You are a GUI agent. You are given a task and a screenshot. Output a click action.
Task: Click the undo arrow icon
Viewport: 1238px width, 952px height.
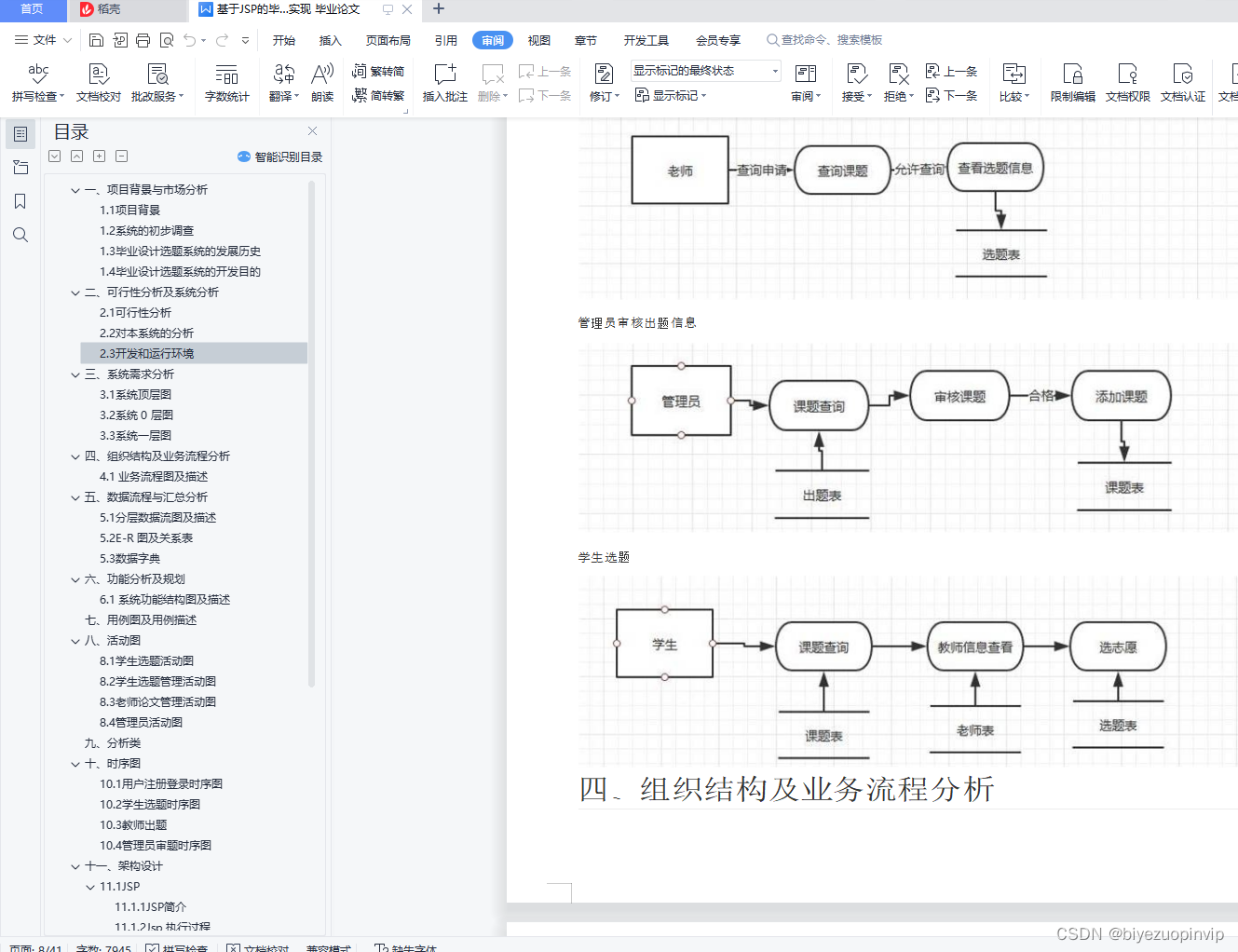[190, 40]
